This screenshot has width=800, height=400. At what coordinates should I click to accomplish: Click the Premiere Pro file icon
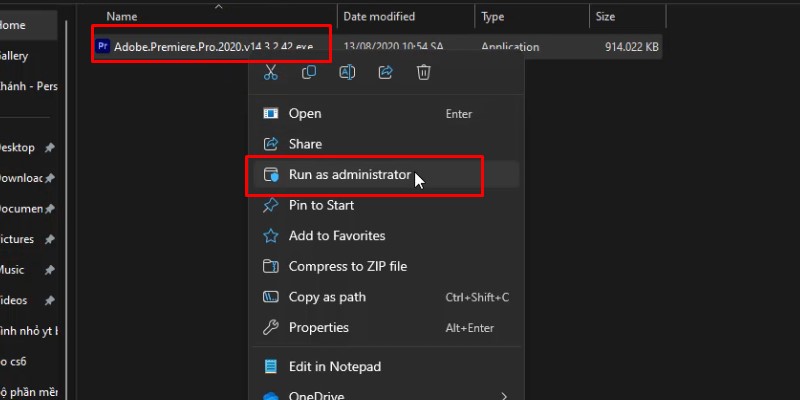(x=102, y=46)
